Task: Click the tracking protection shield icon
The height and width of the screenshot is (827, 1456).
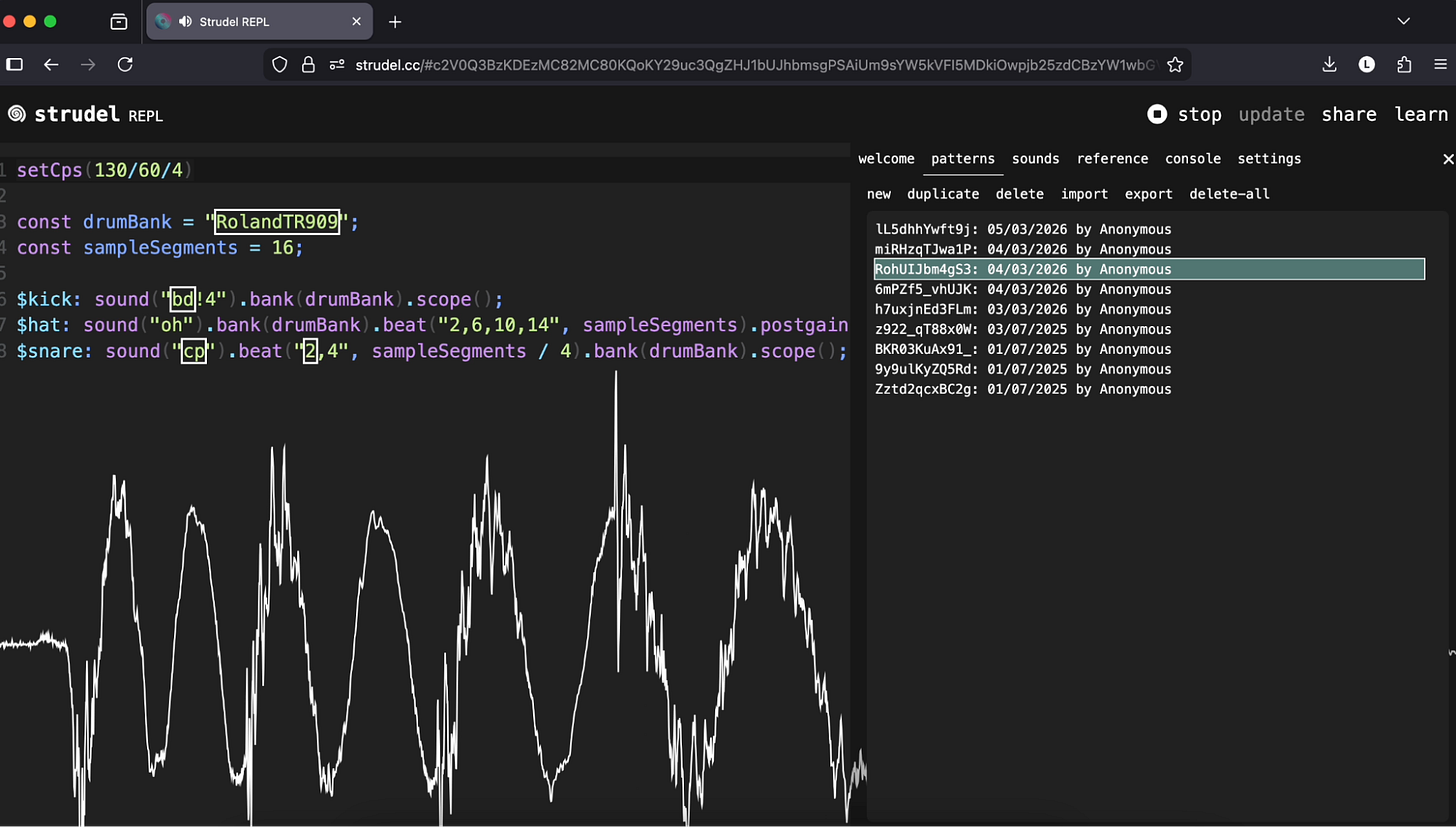Action: 280,64
